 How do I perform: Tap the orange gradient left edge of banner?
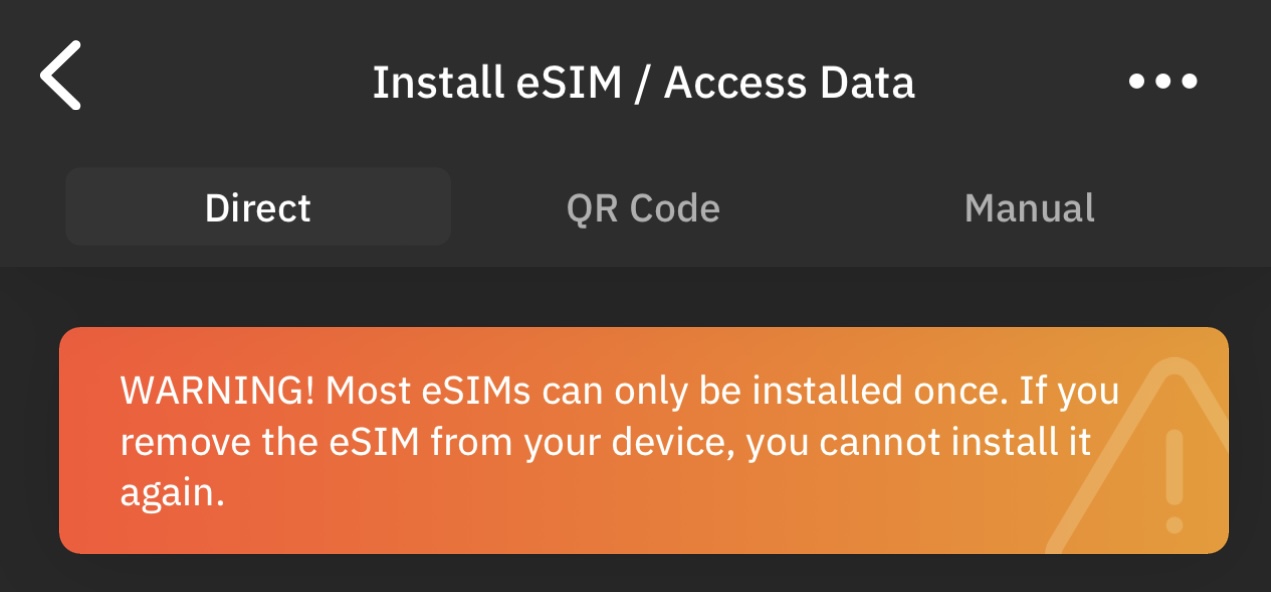80,440
